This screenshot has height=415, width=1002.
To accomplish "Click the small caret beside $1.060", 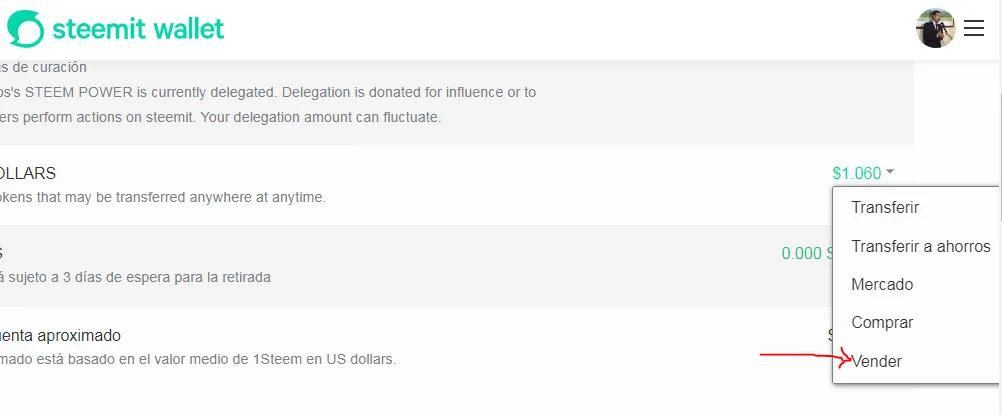I will 890,173.
